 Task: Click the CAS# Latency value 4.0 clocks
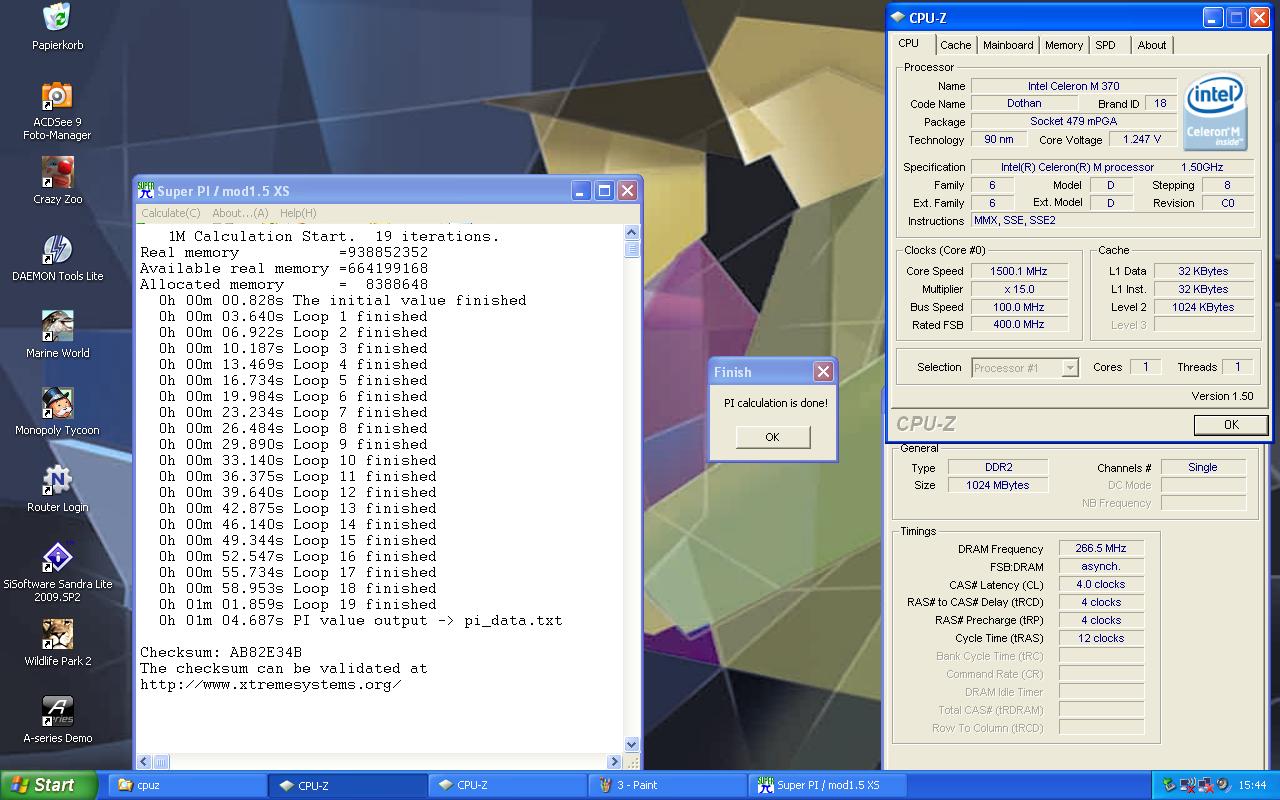pyautogui.click(x=1101, y=585)
